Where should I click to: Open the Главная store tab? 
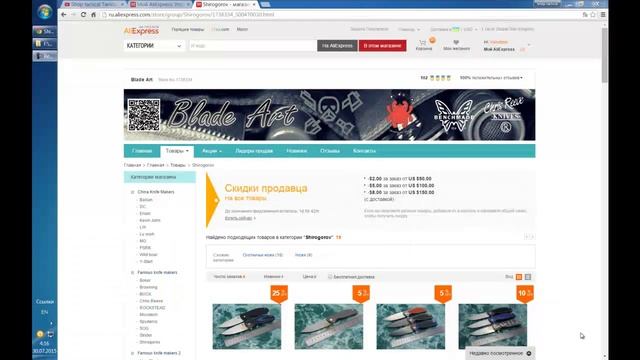tap(142, 151)
